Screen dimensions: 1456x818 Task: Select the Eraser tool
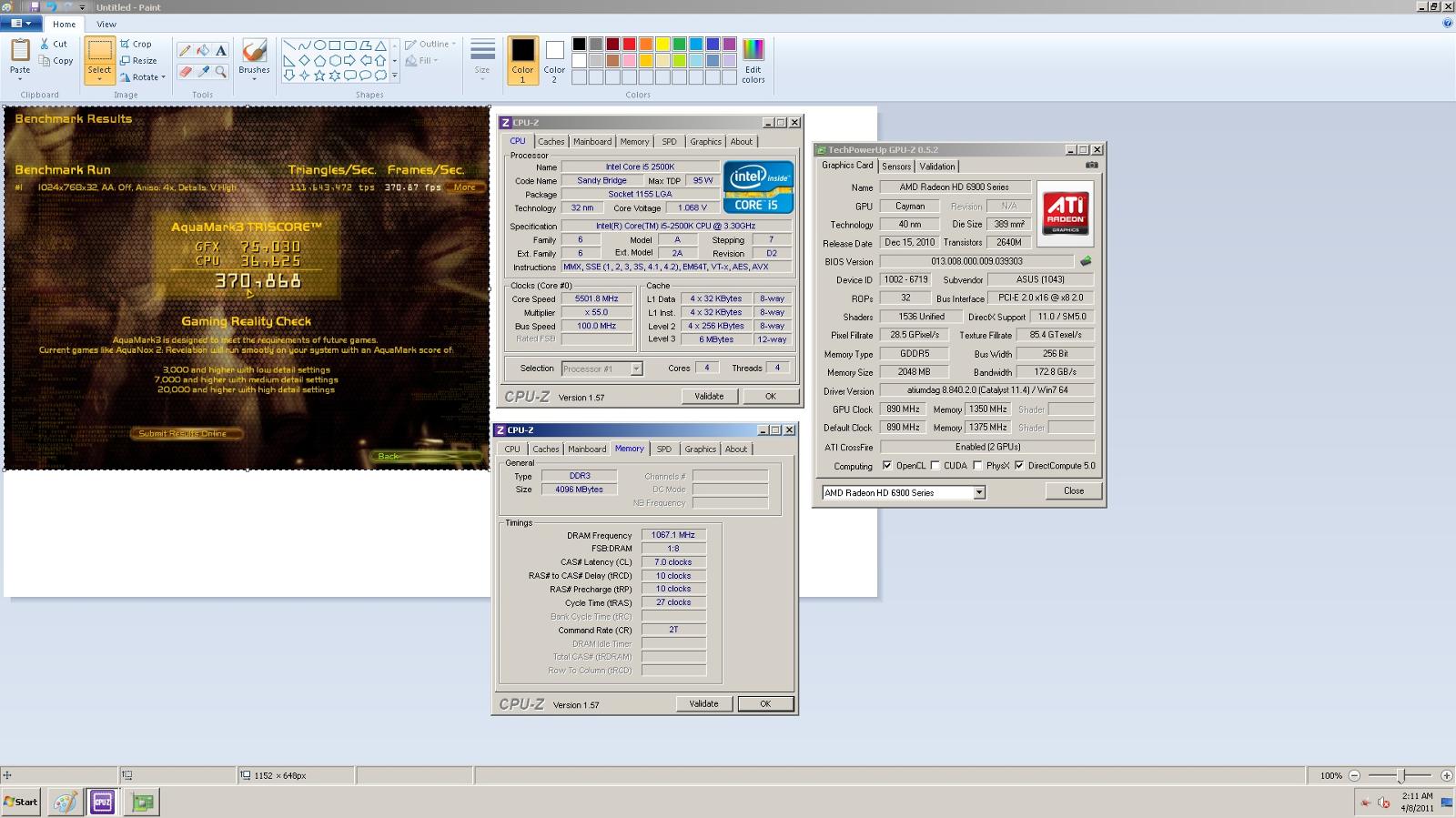(x=185, y=71)
